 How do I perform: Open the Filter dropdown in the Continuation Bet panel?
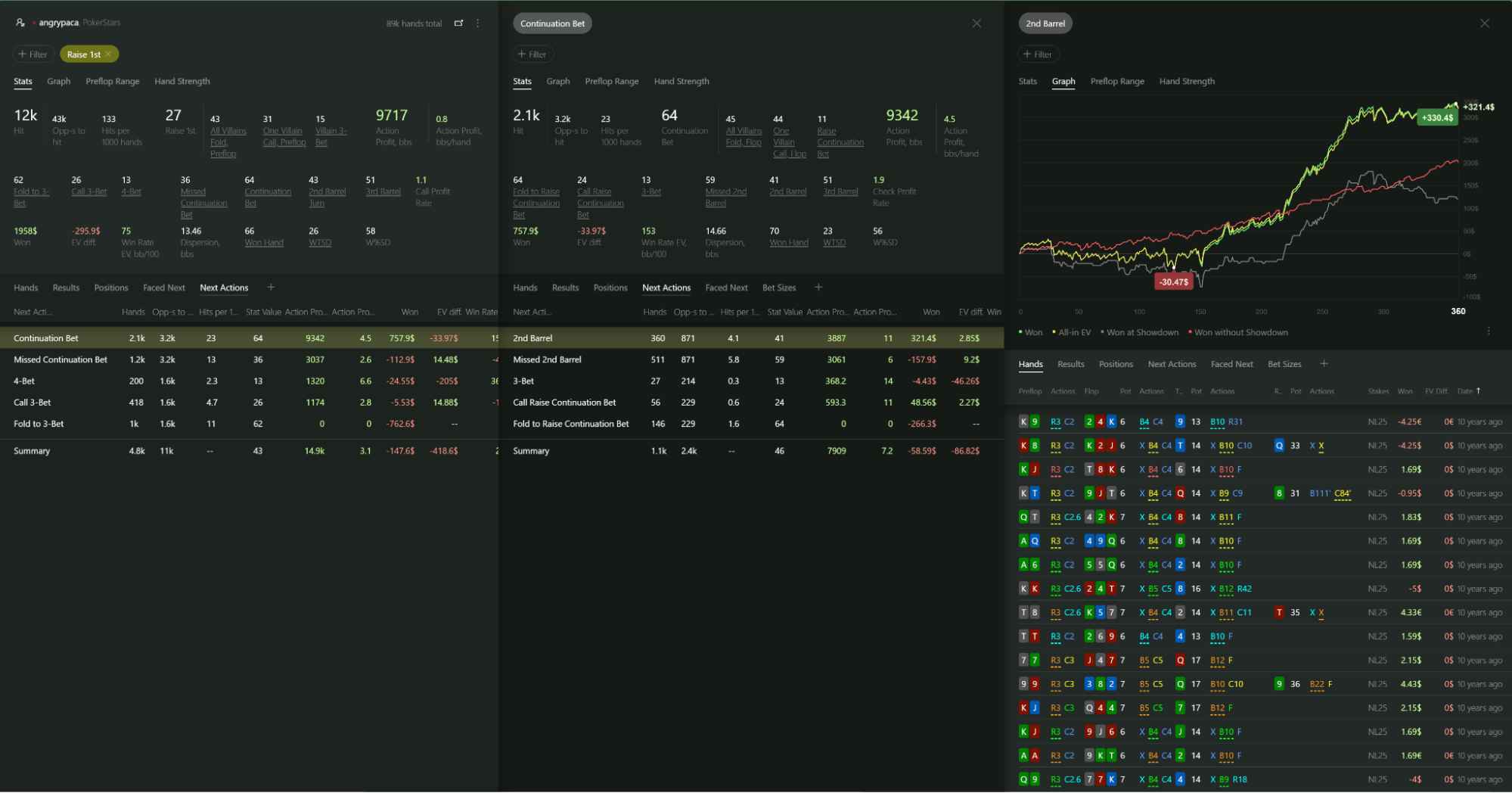click(x=532, y=54)
